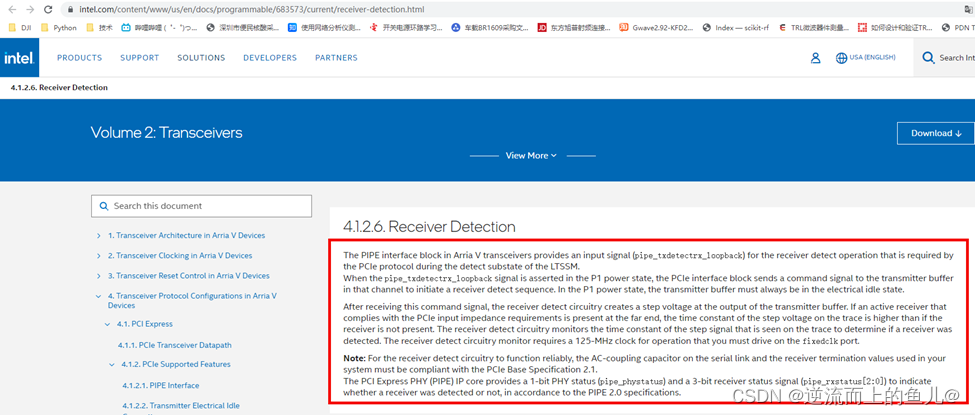This screenshot has height=415, width=975.
Task: Click the Search this document field
Action: [x=201, y=206]
